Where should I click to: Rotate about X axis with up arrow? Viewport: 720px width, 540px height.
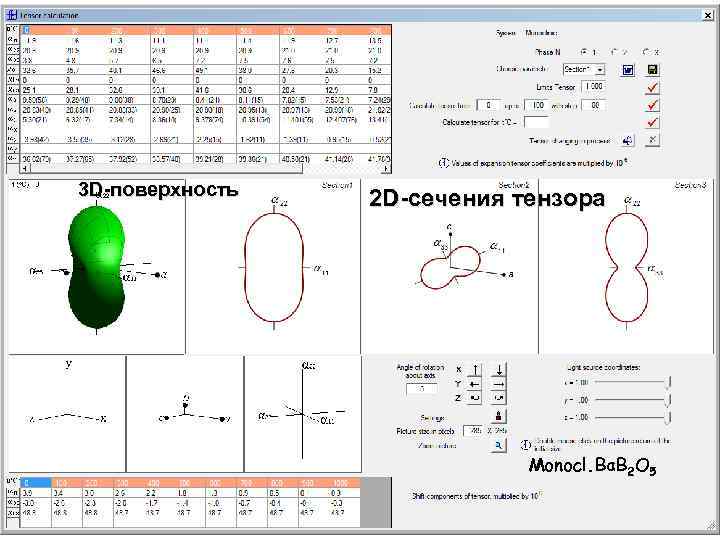coord(474,369)
